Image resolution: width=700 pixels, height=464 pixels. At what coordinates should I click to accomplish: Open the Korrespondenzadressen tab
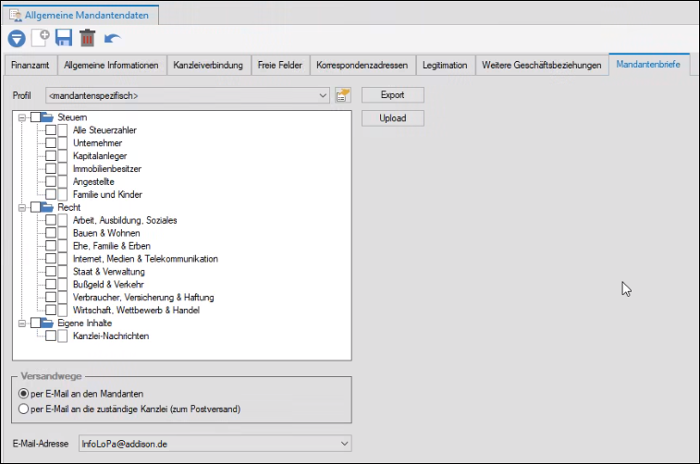pyautogui.click(x=362, y=65)
